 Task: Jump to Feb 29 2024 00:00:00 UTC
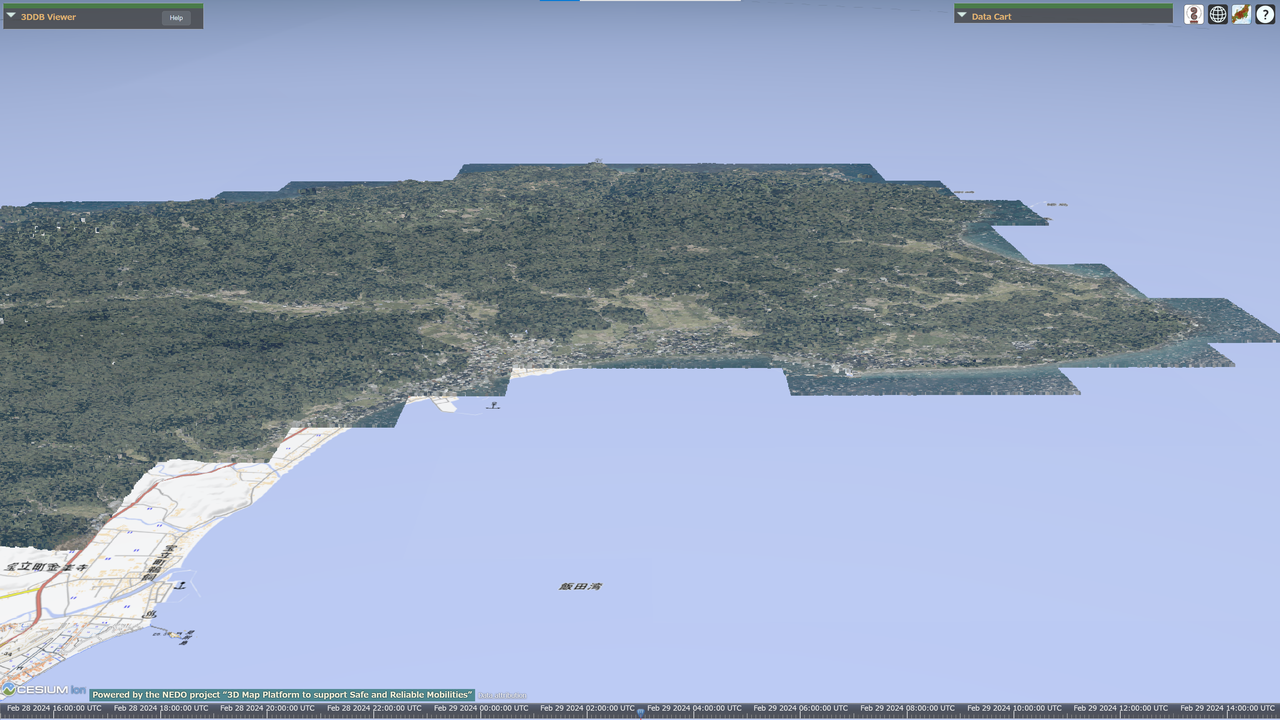click(x=480, y=708)
